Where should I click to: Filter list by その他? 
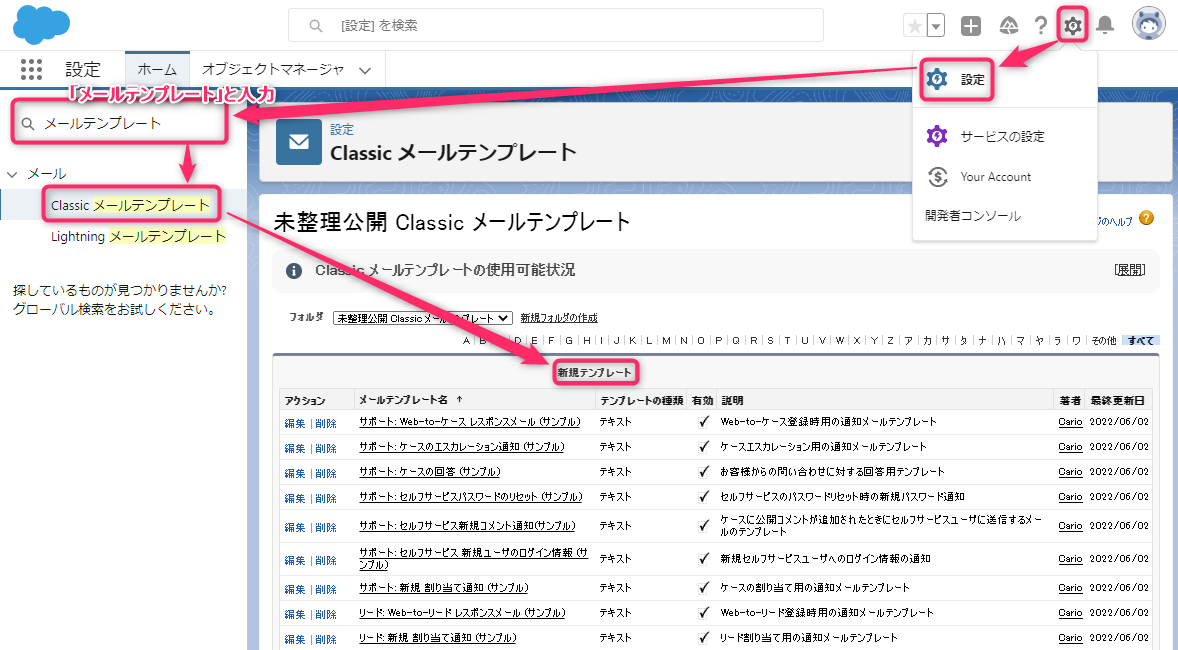click(1104, 340)
